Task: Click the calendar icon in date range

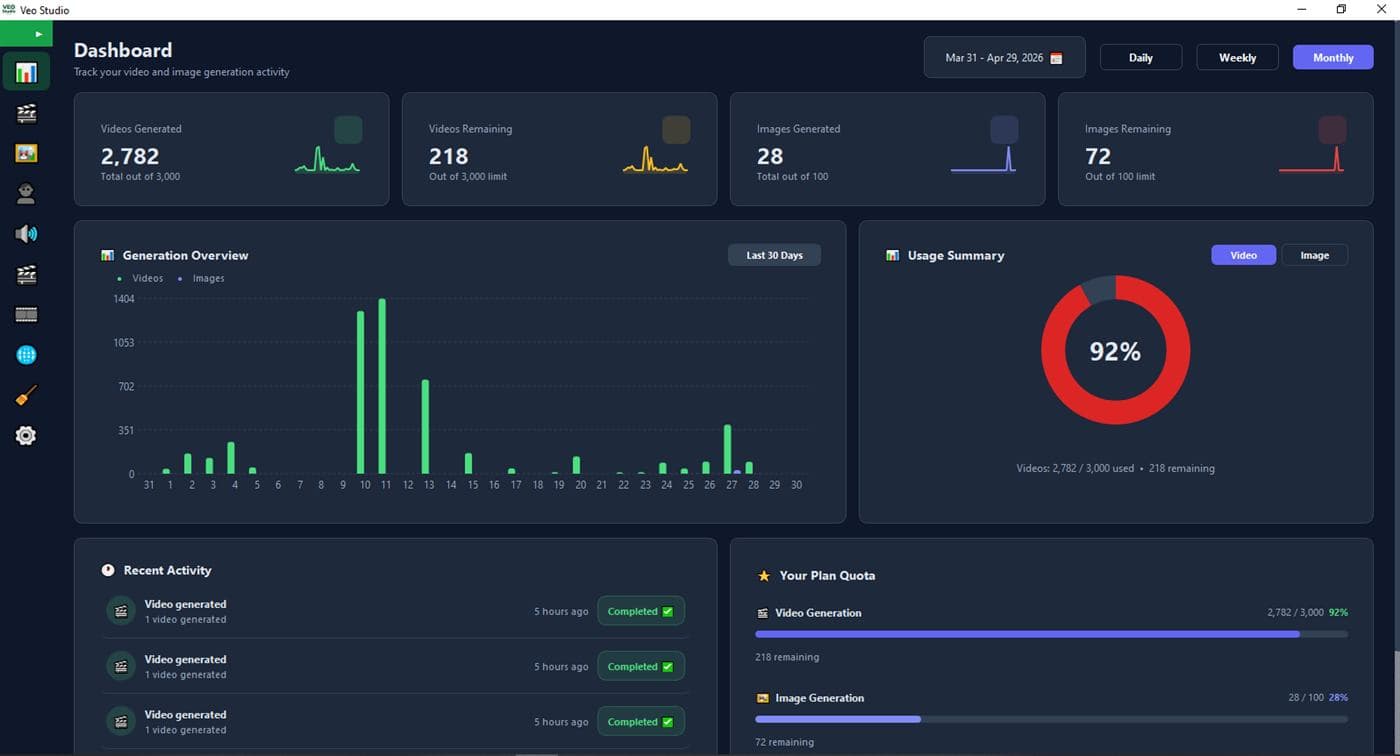Action: coord(1056,58)
